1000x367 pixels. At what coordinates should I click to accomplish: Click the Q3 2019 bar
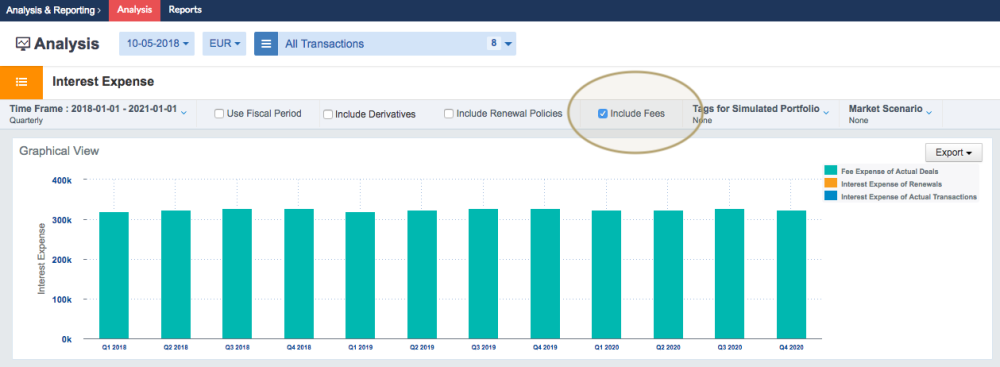pos(483,274)
